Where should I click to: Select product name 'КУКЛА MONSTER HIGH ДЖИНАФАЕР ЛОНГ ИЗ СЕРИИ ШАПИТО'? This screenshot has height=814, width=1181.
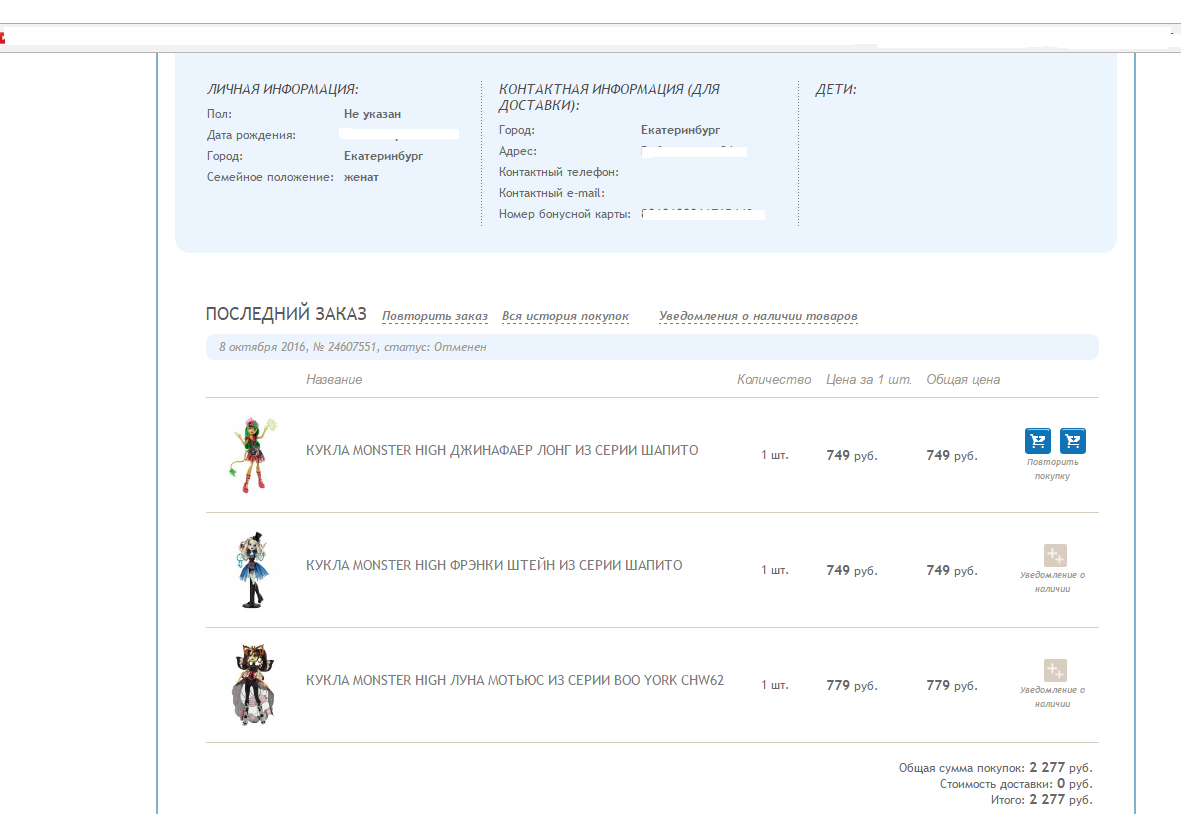[502, 450]
